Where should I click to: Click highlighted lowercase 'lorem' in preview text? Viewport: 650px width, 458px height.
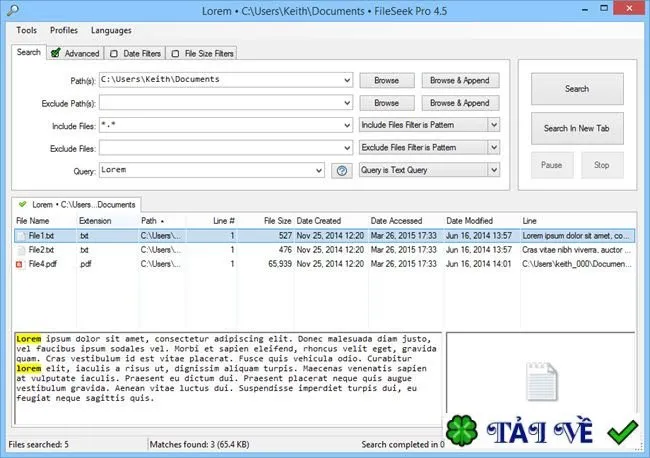29,368
